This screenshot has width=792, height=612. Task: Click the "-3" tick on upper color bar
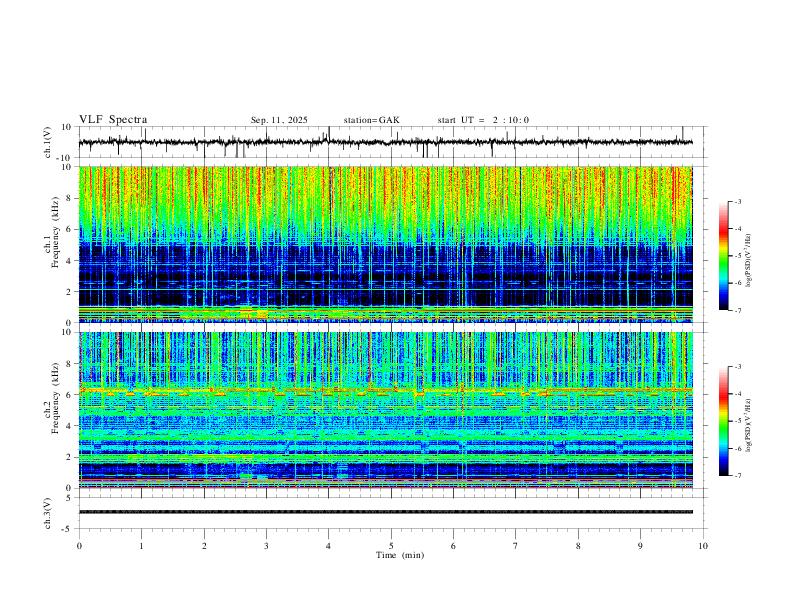click(737, 201)
